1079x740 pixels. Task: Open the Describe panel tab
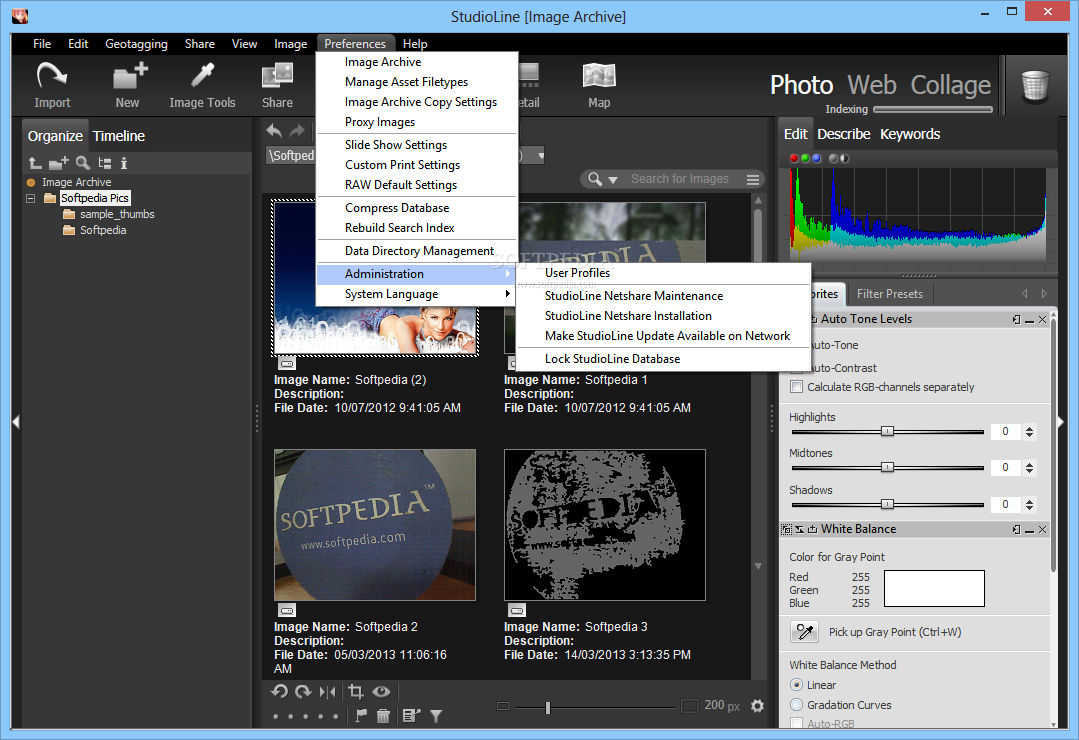click(844, 134)
